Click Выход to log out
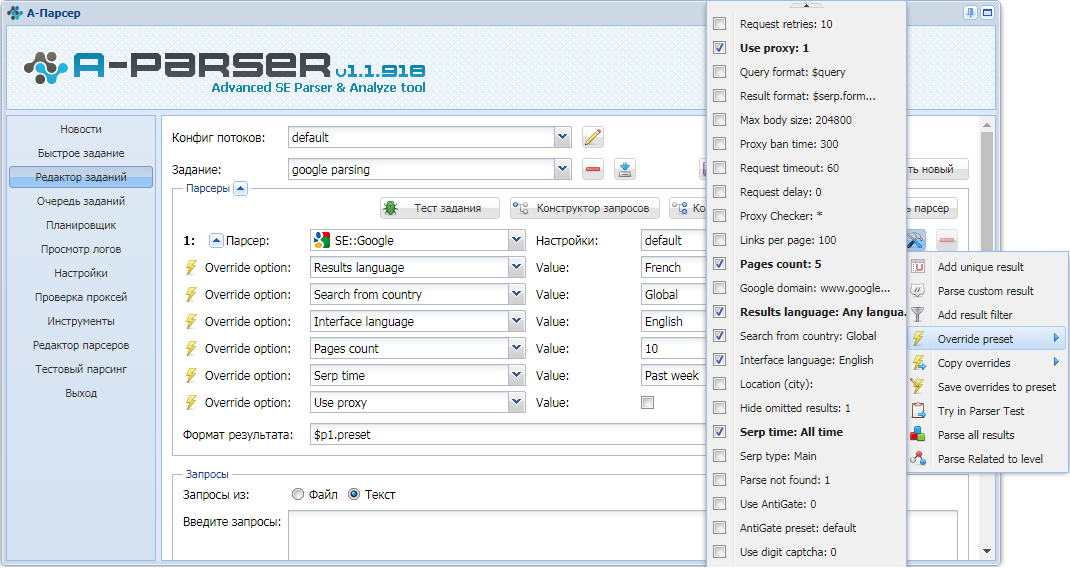The height and width of the screenshot is (568, 1070). point(81,393)
